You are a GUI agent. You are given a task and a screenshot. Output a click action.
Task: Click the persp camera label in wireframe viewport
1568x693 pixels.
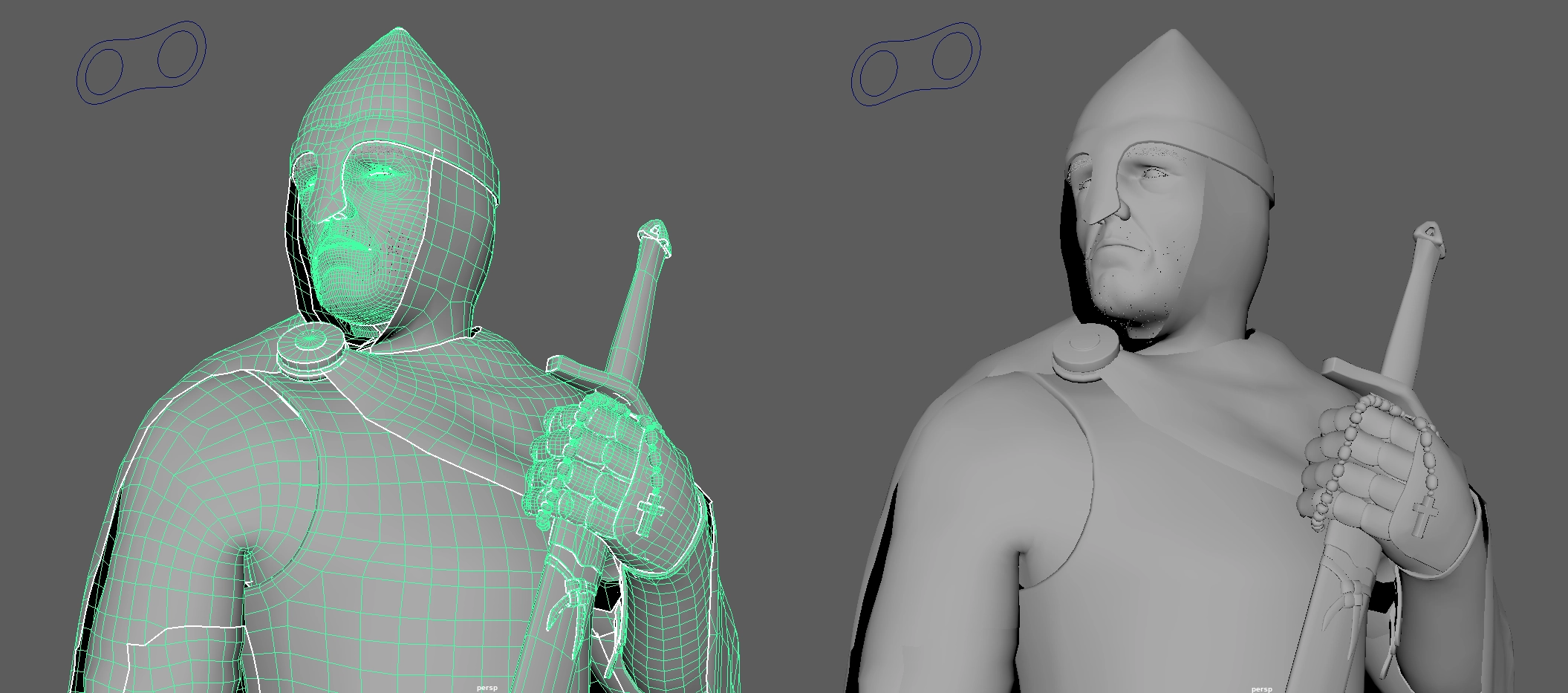[487, 688]
